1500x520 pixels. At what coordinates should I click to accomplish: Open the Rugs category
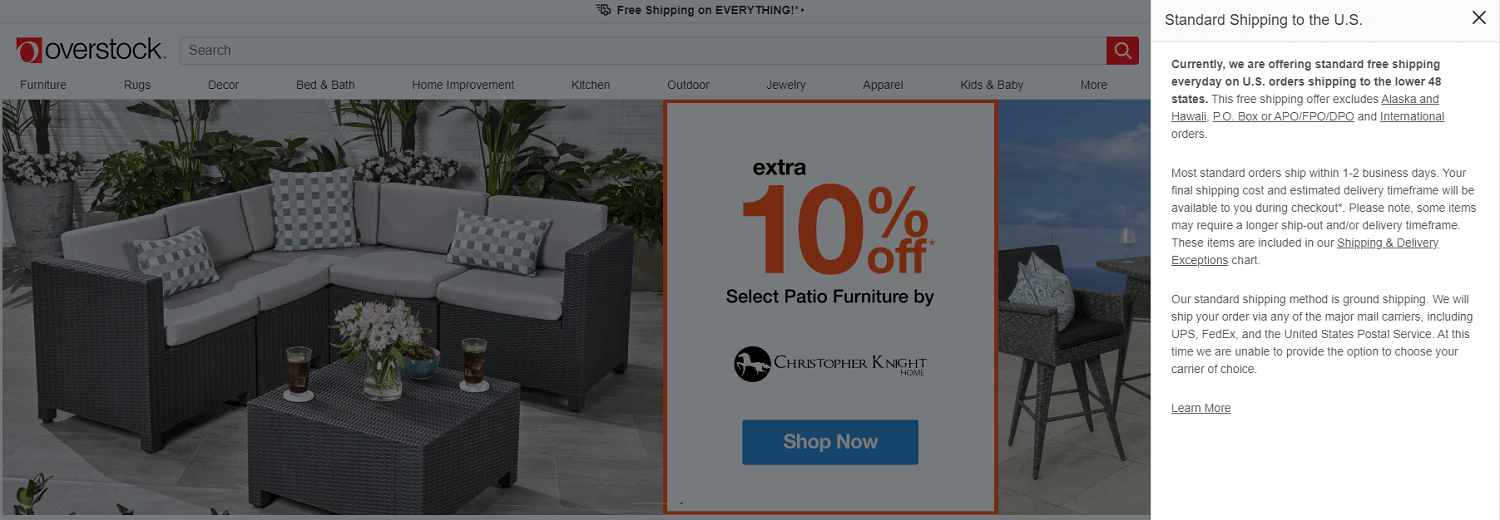137,85
